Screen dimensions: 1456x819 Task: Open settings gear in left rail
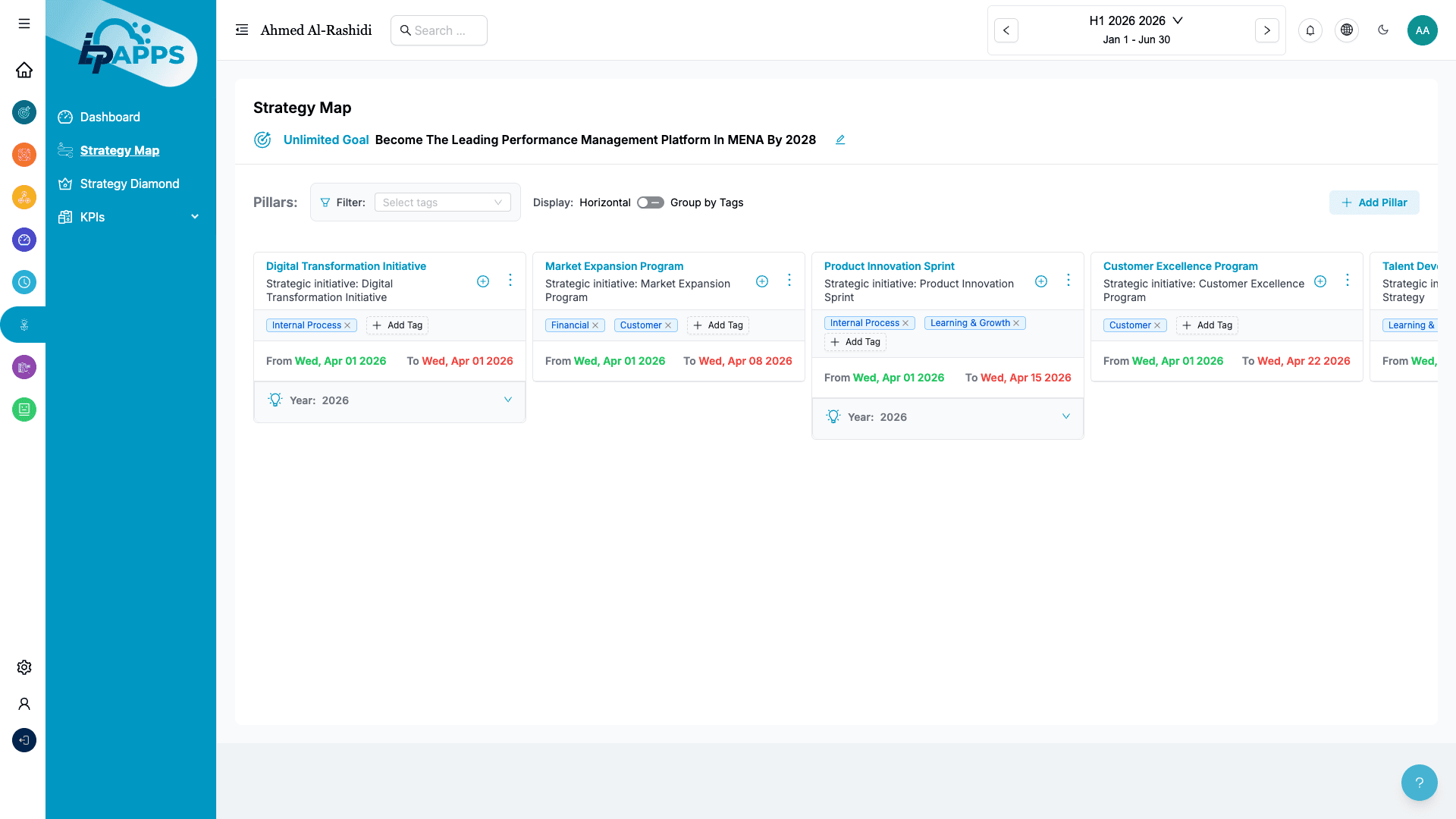tap(24, 667)
